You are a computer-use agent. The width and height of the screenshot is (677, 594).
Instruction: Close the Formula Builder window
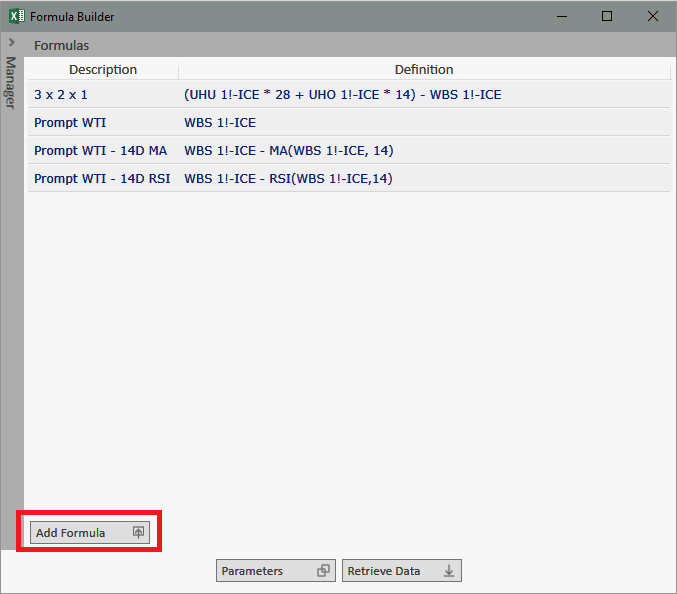(x=653, y=16)
